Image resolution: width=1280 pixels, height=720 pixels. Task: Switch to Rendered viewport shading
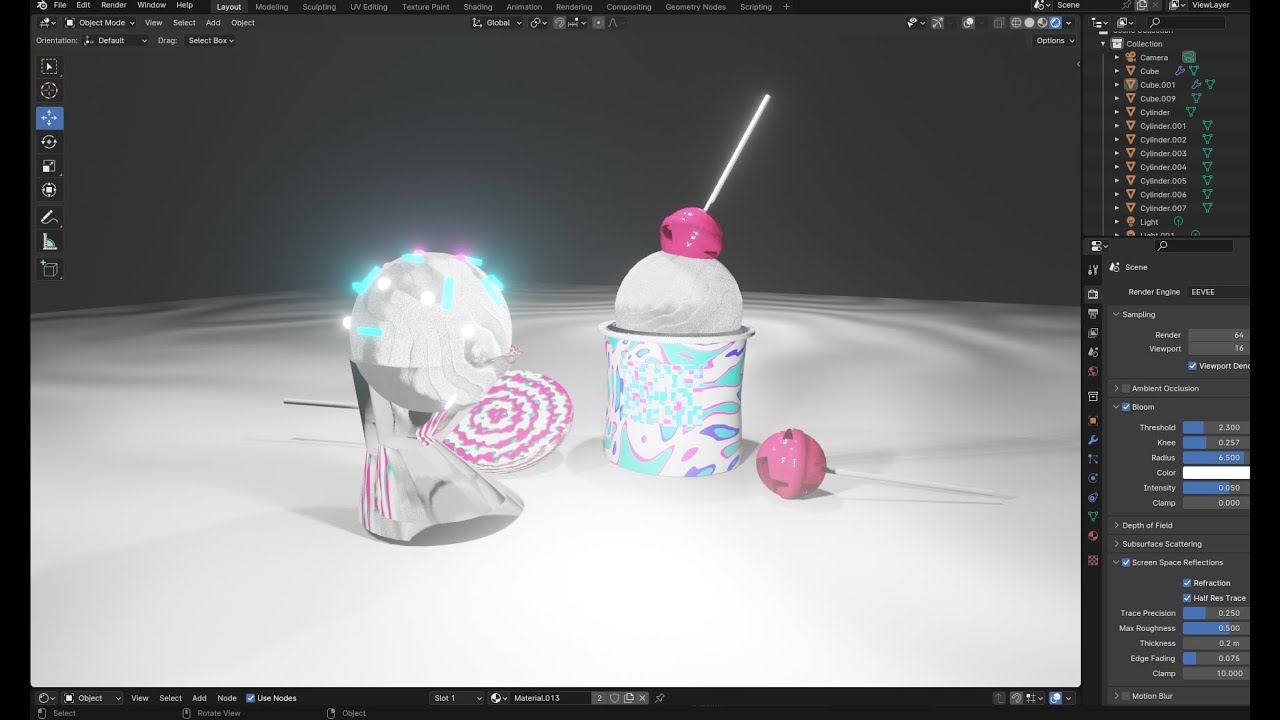coord(1055,23)
